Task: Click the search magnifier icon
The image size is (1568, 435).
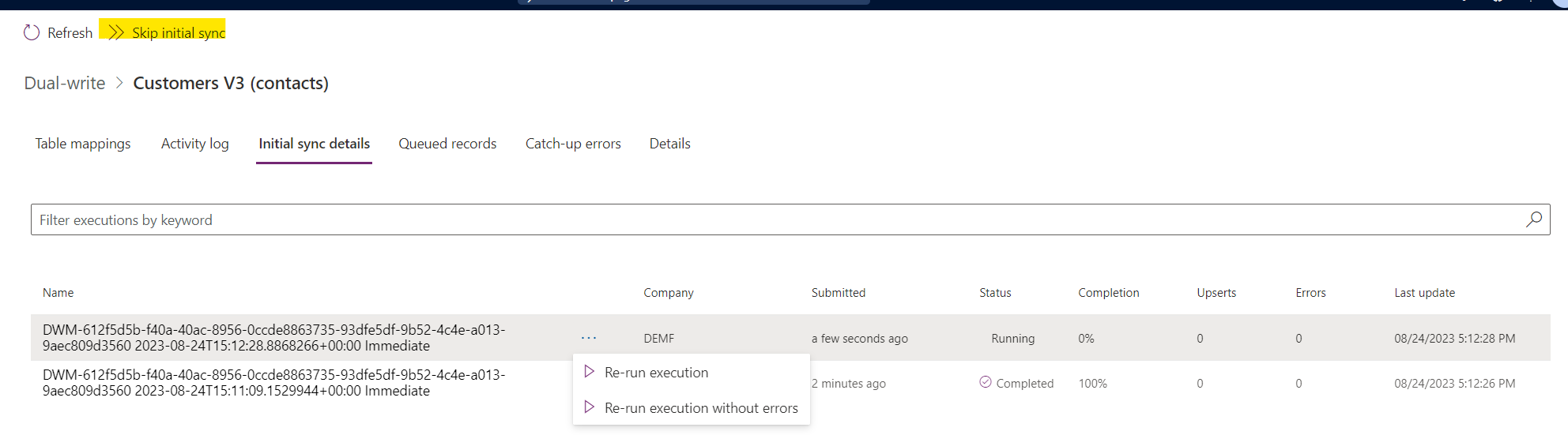Action: [x=1534, y=219]
